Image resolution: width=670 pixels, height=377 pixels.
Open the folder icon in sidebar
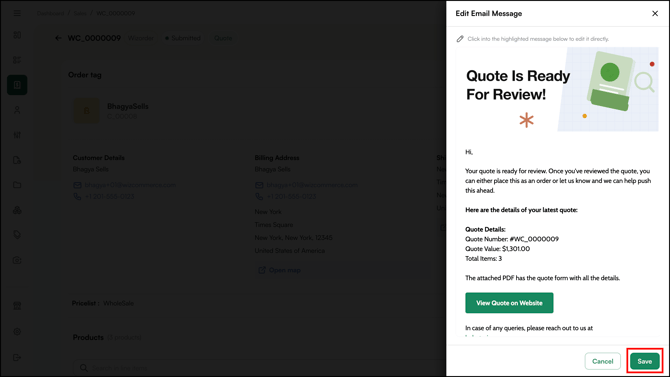click(17, 185)
